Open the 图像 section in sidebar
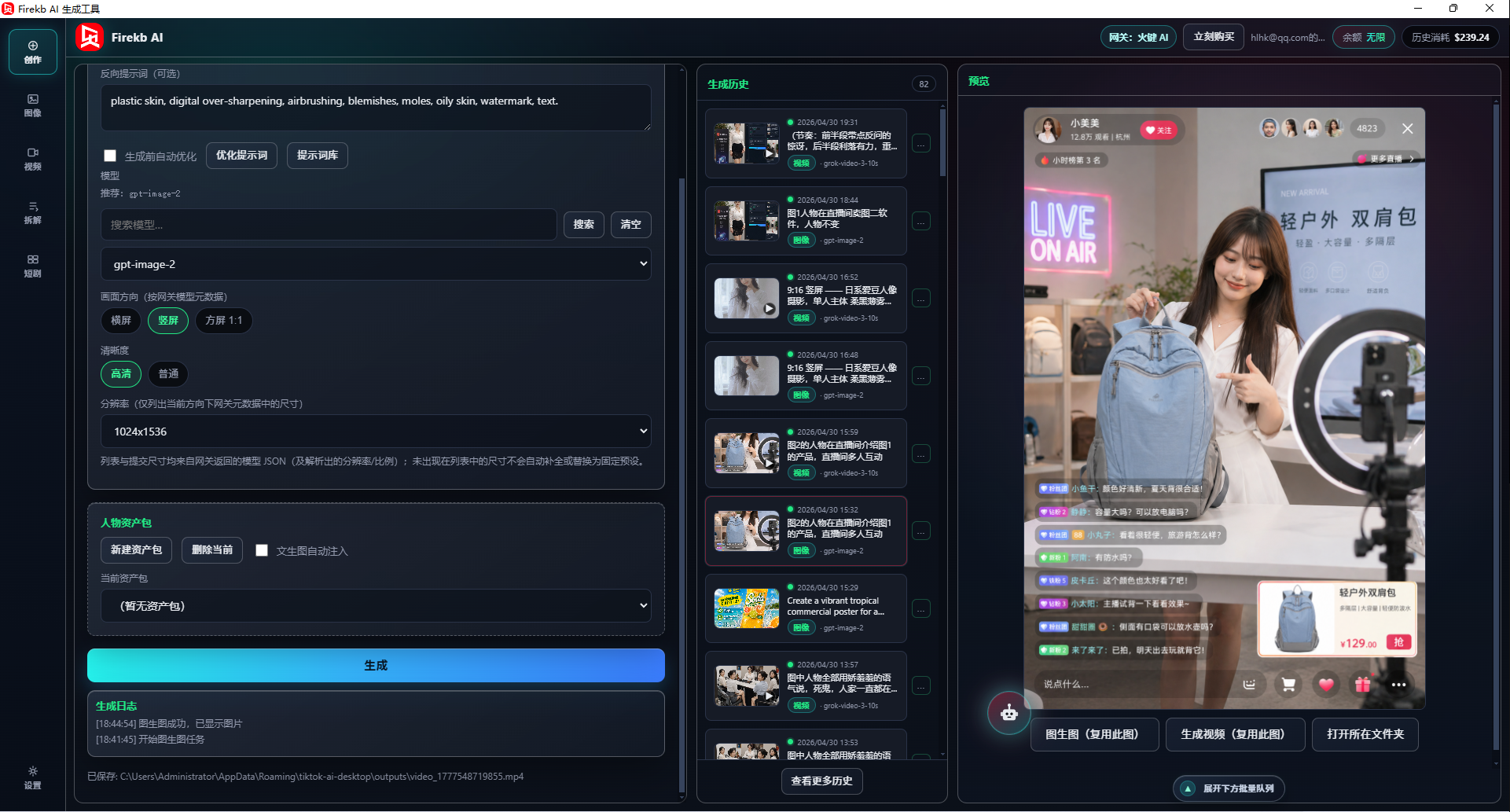Viewport: 1510px width, 812px height. (32, 105)
